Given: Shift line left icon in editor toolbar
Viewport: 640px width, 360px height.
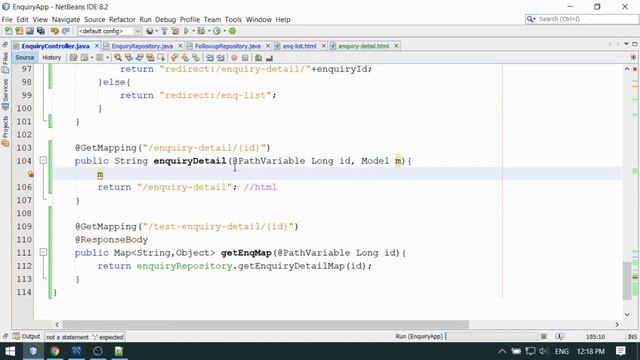Looking at the screenshot, I should (x=210, y=58).
